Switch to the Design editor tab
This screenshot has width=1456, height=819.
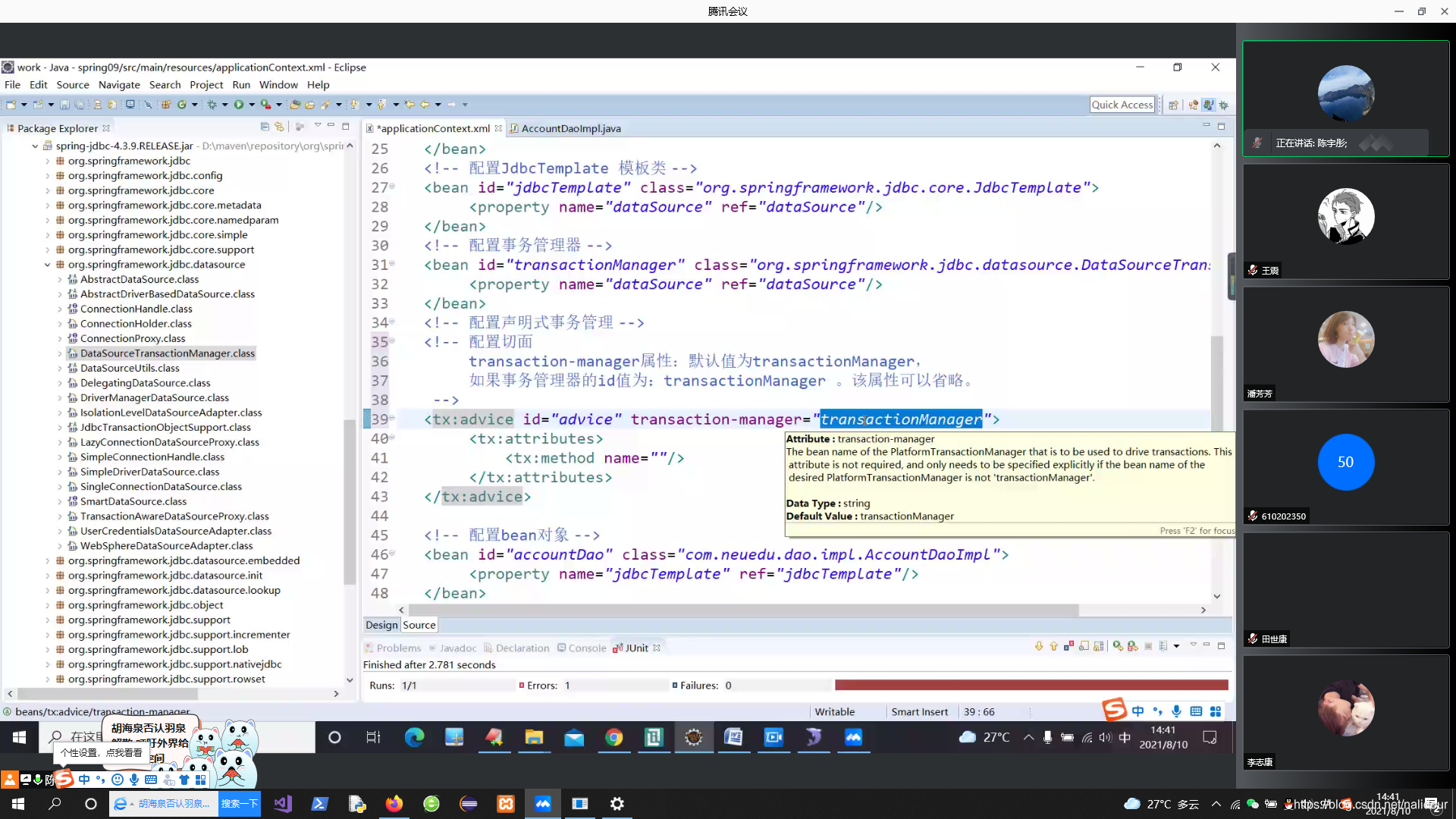coord(381,625)
